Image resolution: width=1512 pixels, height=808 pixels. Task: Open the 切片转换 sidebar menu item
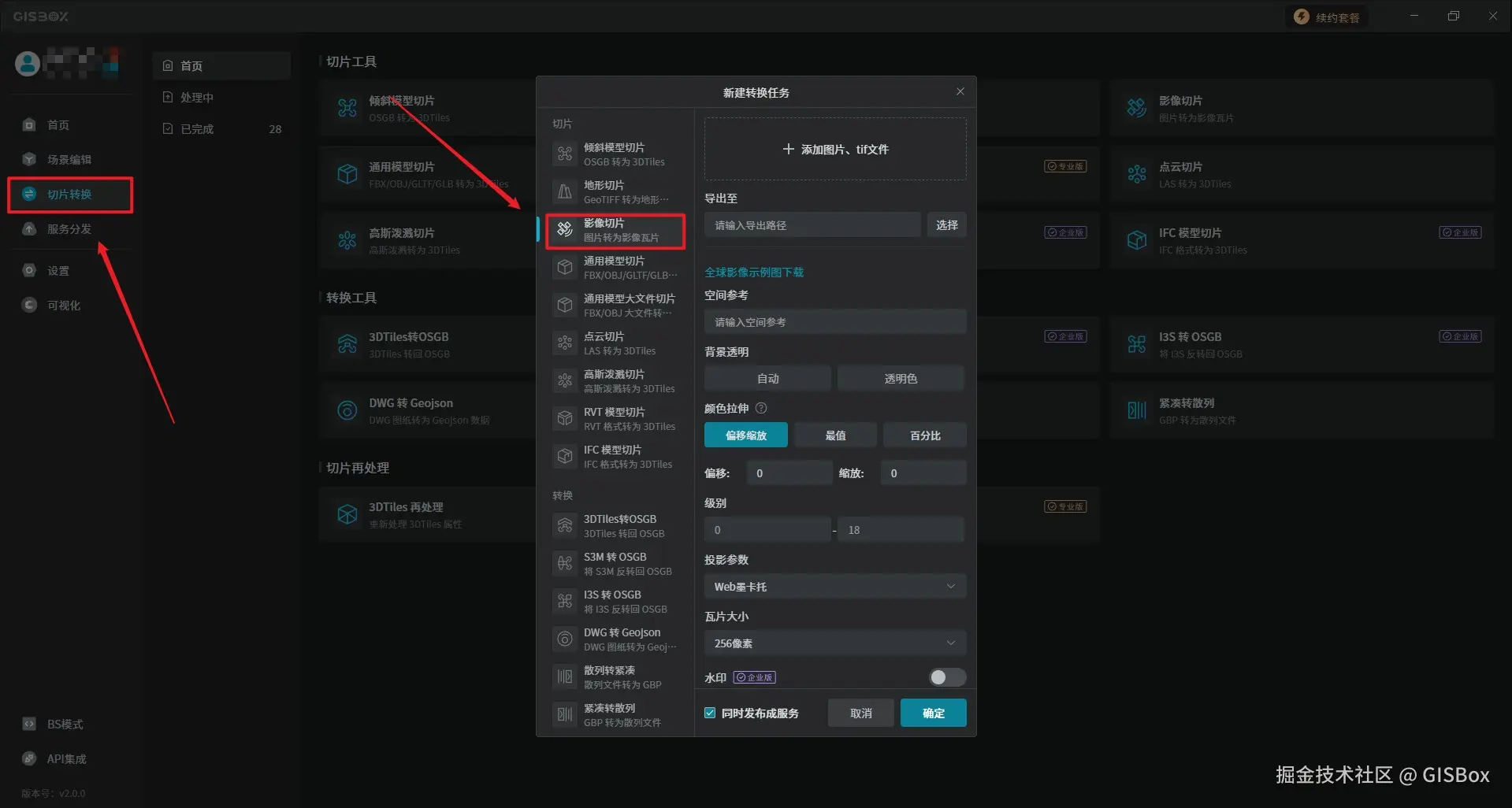point(70,195)
